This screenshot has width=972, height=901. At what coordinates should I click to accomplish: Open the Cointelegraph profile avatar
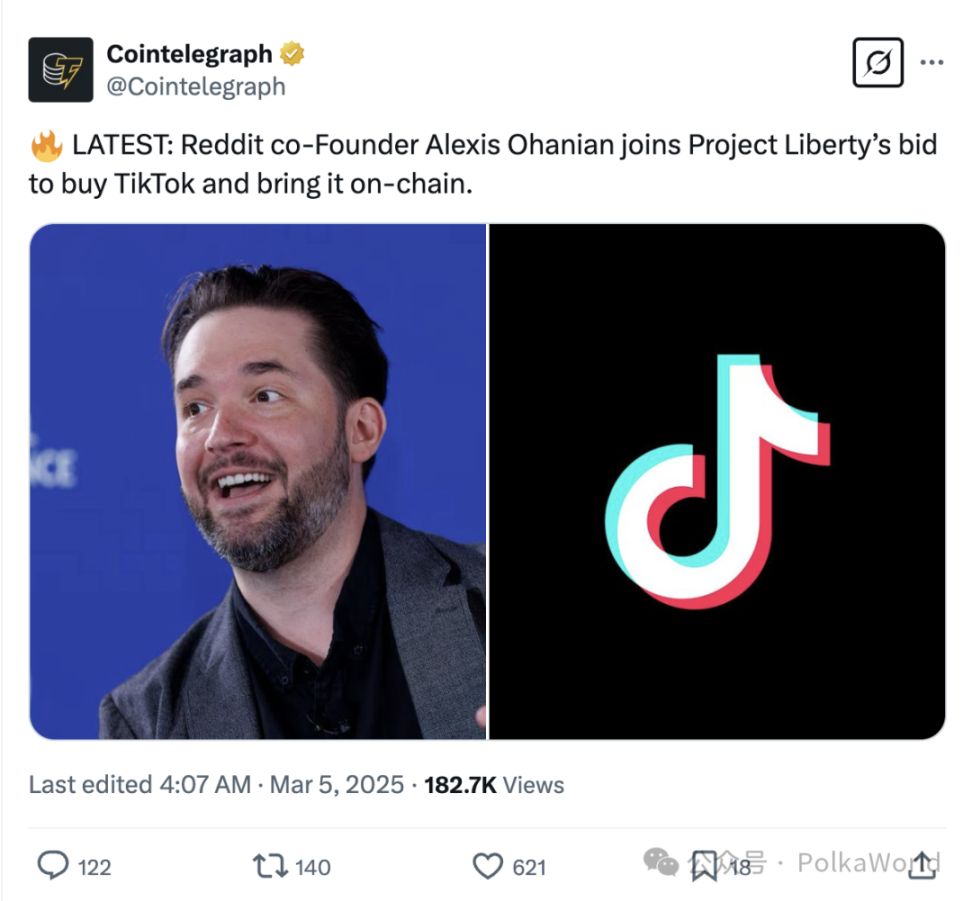[x=61, y=69]
